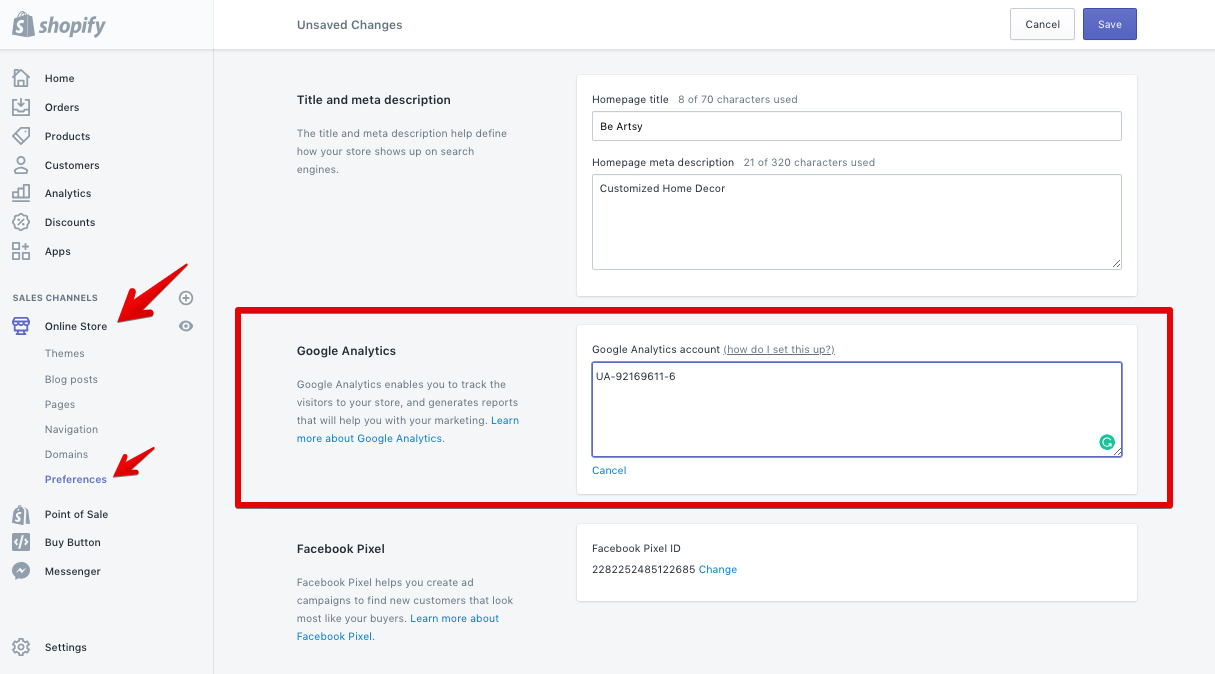
Task: View online store with eye icon
Action: 186,326
